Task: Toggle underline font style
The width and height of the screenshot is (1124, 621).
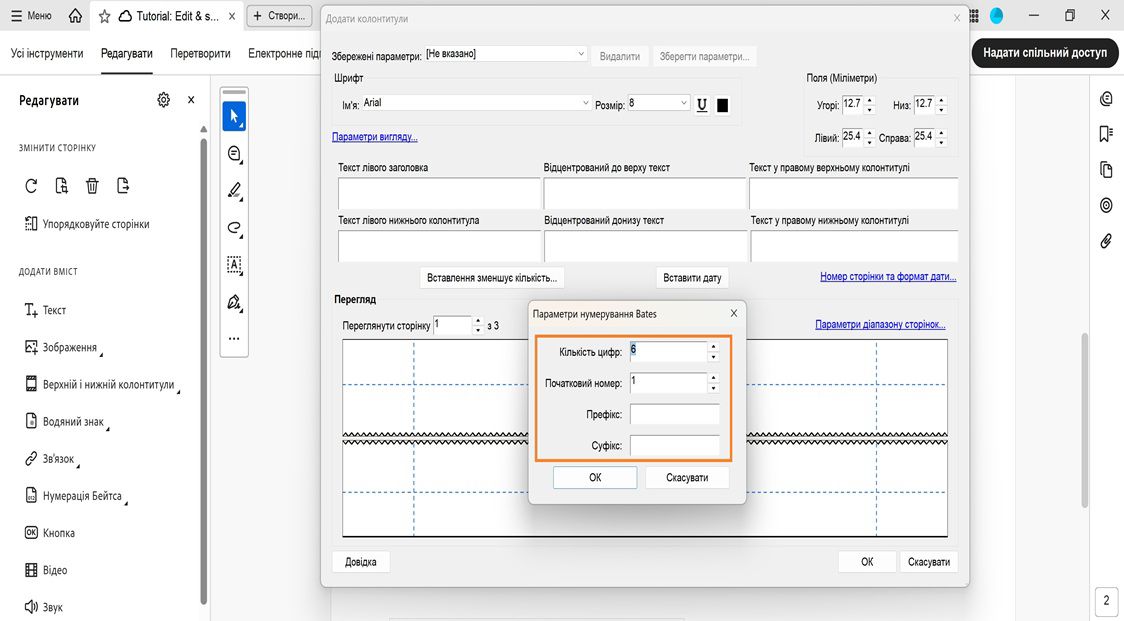Action: pos(702,105)
